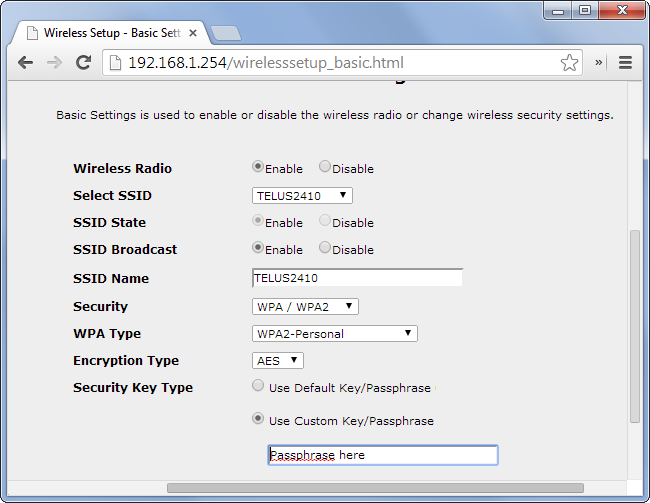Select Use Default Key/Passphrase option
650x503 pixels.
tap(259, 386)
